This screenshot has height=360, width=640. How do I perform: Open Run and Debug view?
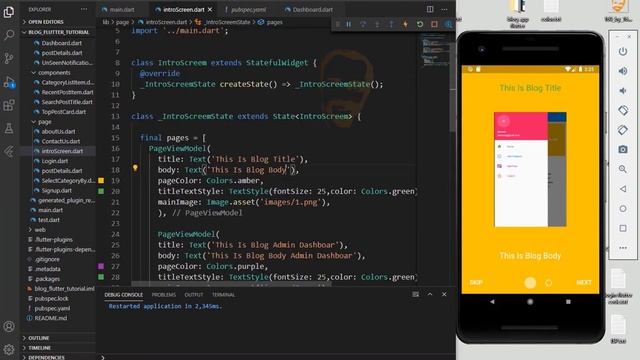tap(9, 82)
